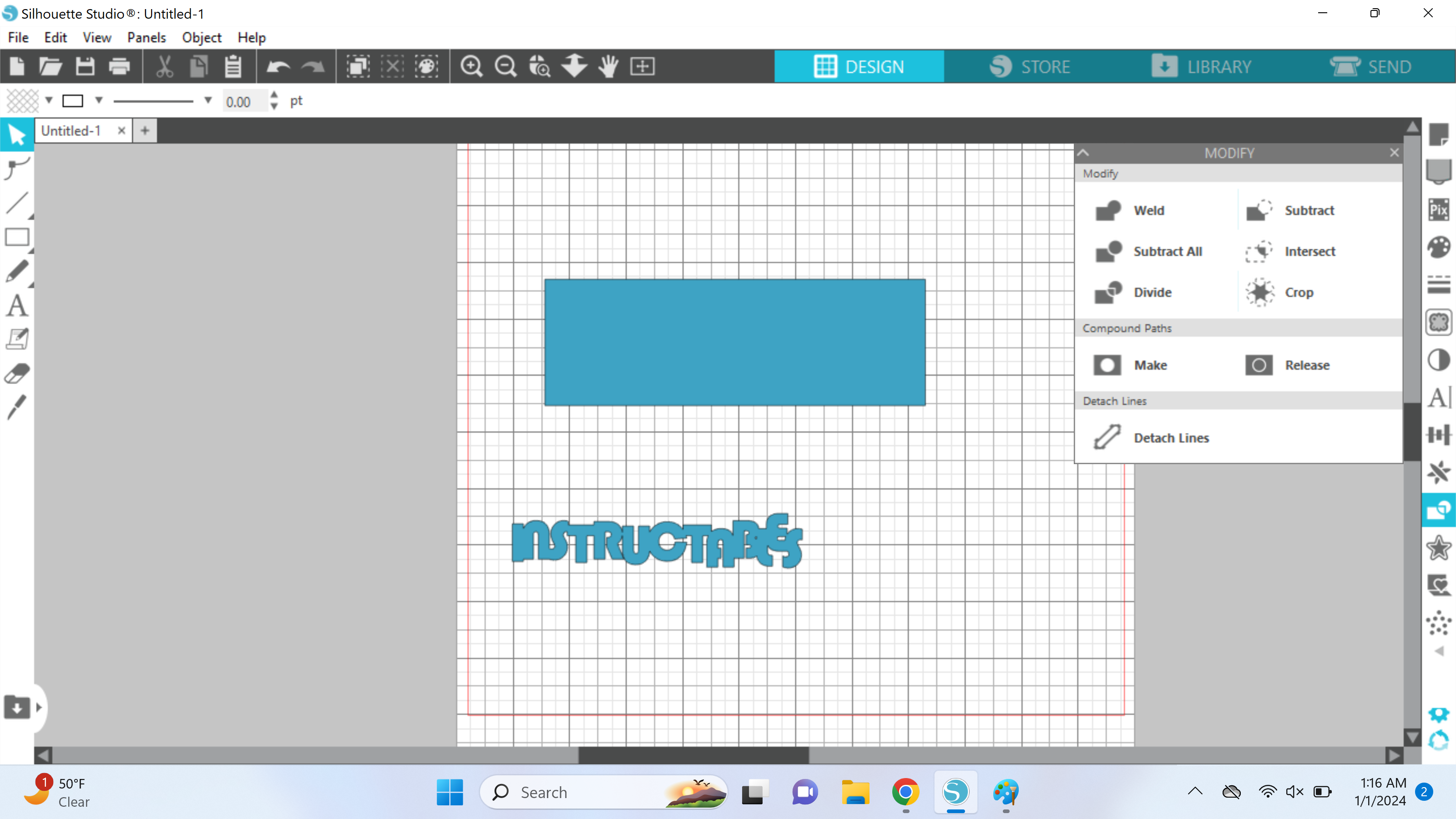Select the Note sketch tool
Screen dimensions: 1456x819
point(17,339)
